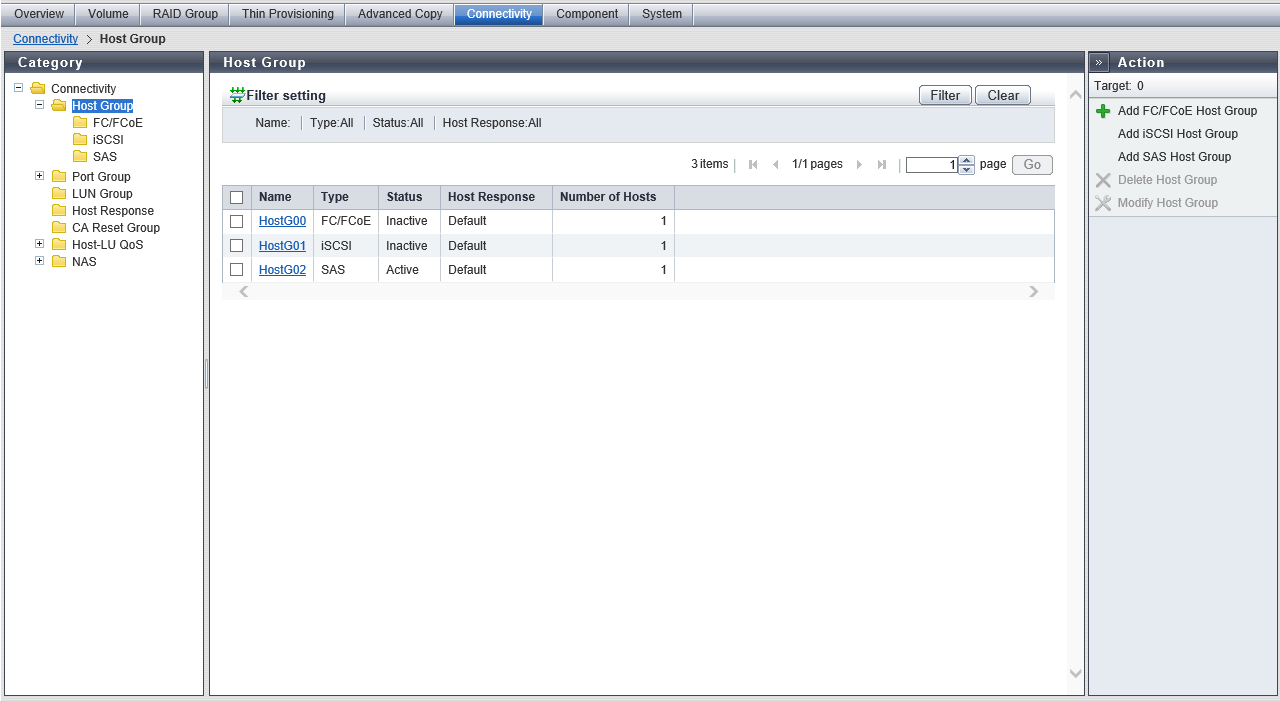This screenshot has width=1280, height=701.
Task: Expand the NAS tree node
Action: (x=40, y=261)
